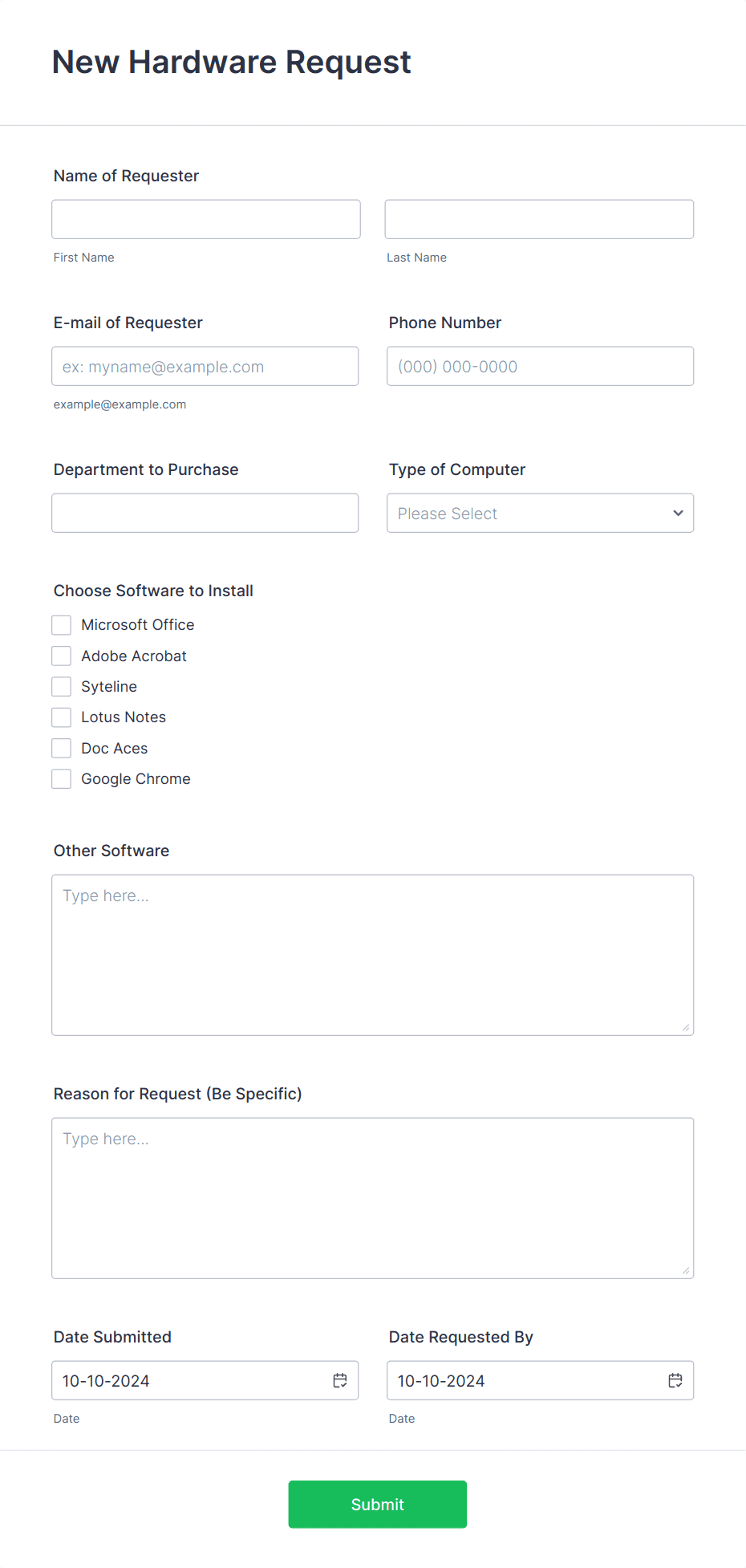Click the Date Submitted date field
This screenshot has width=746, height=1568.
tap(205, 1380)
